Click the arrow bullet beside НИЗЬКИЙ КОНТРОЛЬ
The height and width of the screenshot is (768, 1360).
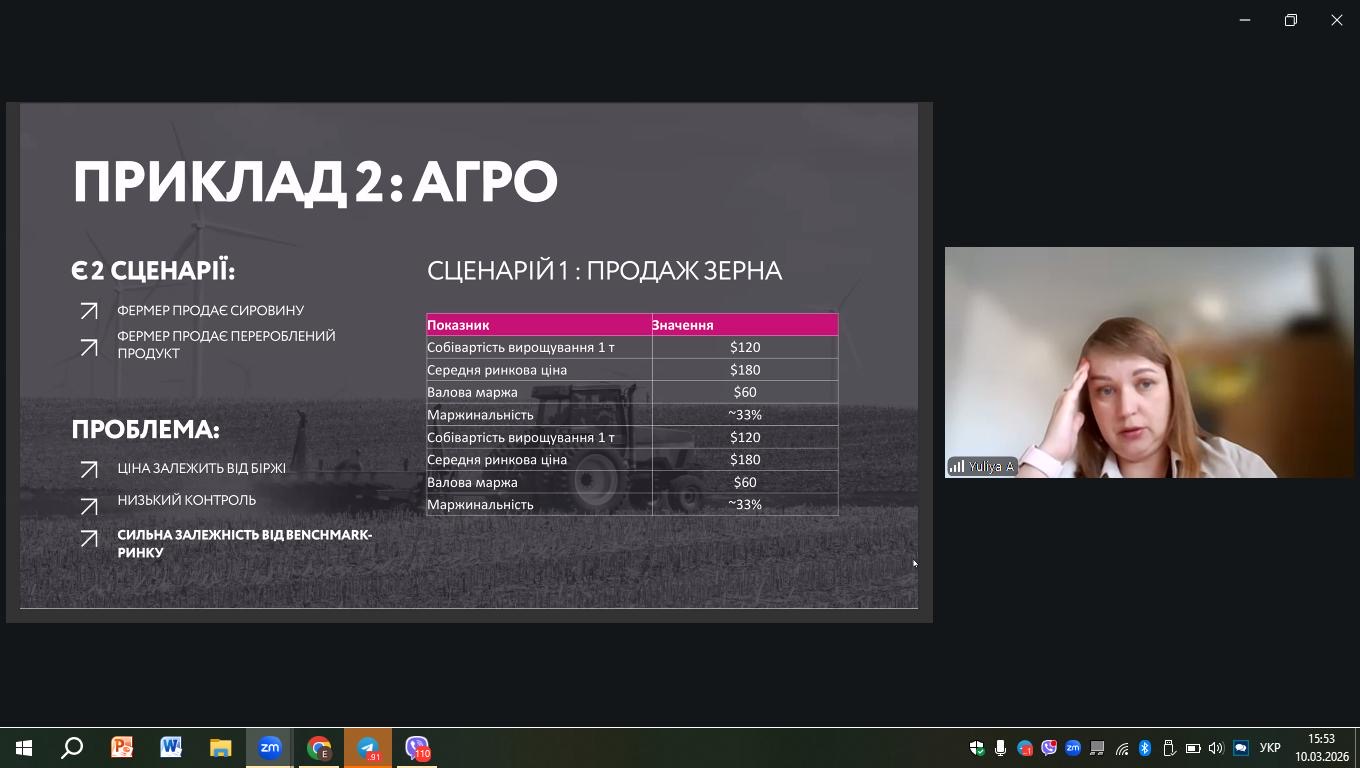89,506
